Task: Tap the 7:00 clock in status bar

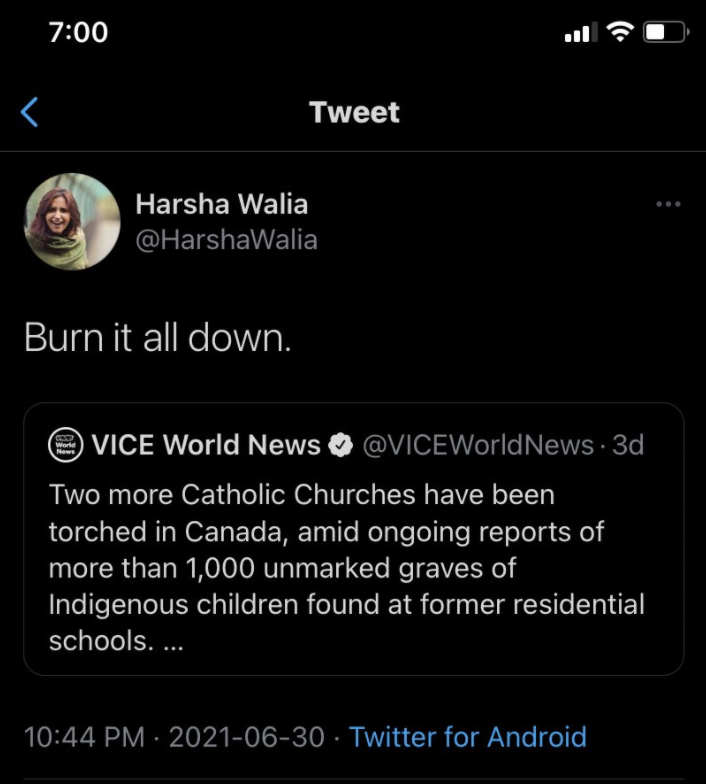Action: click(x=78, y=32)
